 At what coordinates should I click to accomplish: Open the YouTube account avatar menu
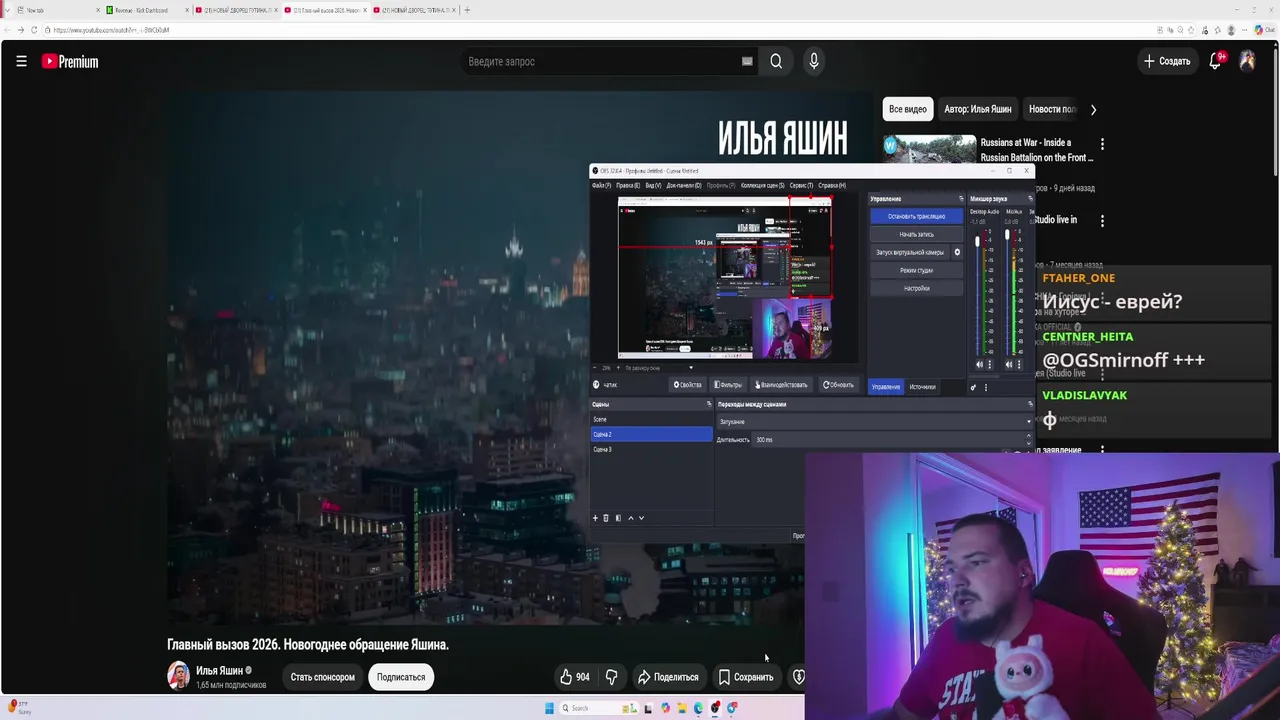tap(1247, 61)
